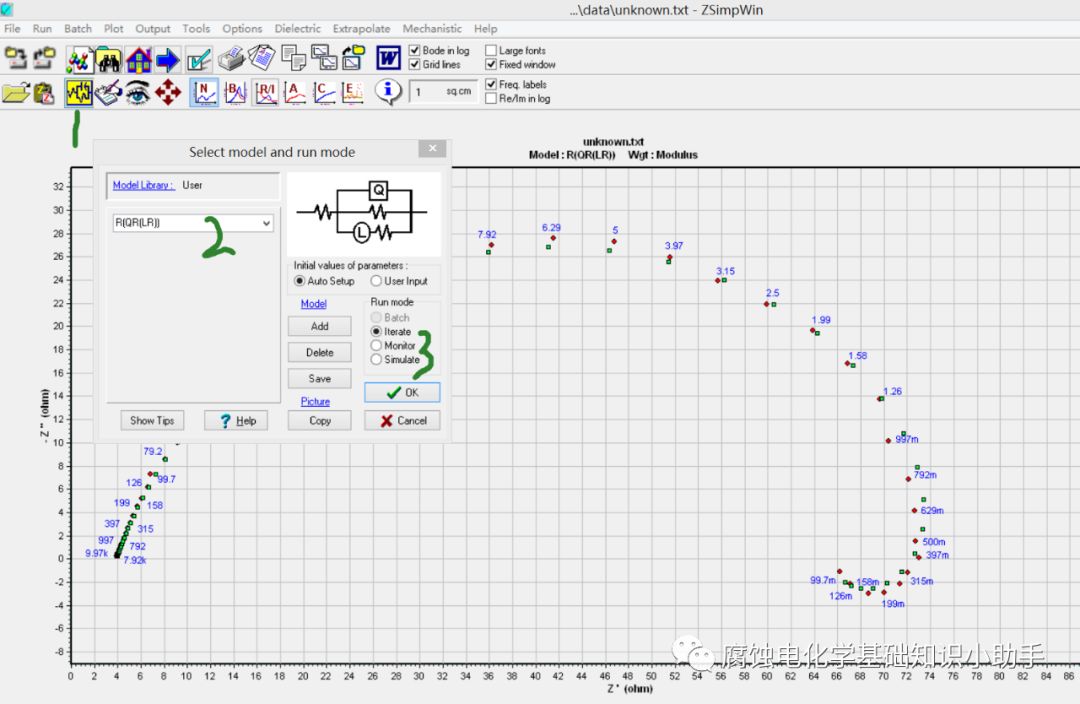Toggle the Freq. labels checkbox

[x=491, y=84]
